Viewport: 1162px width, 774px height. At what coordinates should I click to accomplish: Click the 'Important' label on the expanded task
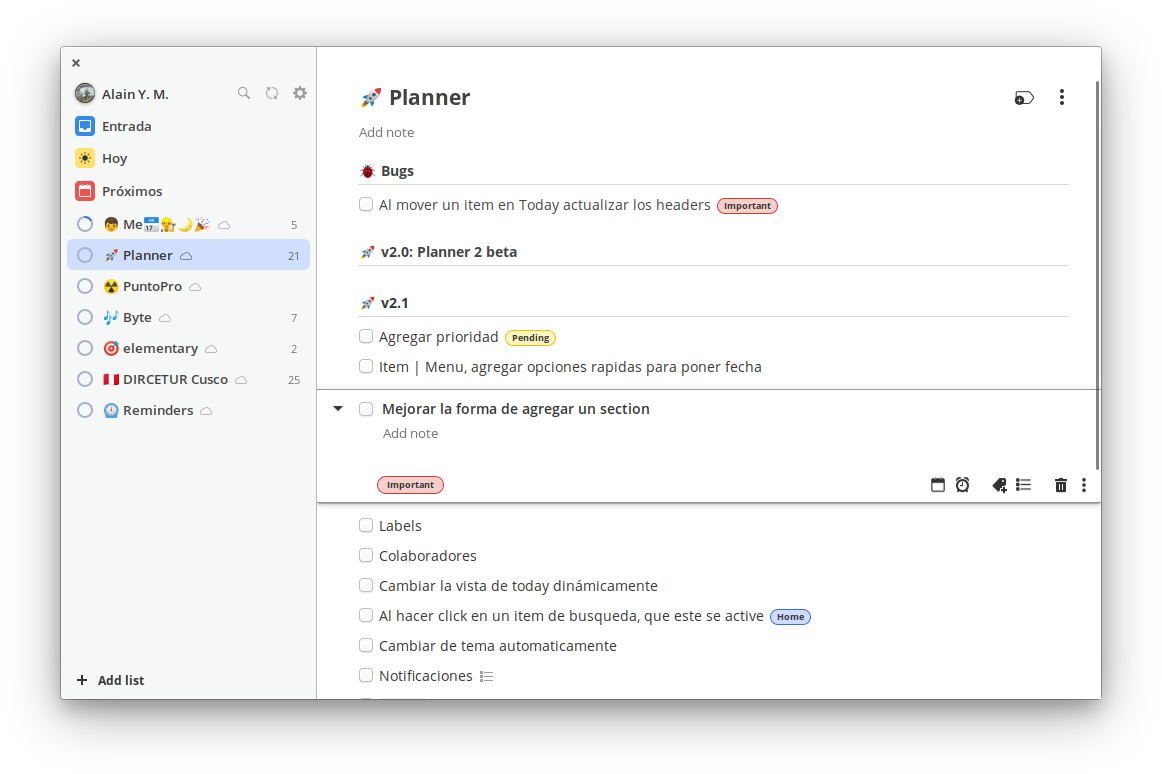tap(410, 484)
